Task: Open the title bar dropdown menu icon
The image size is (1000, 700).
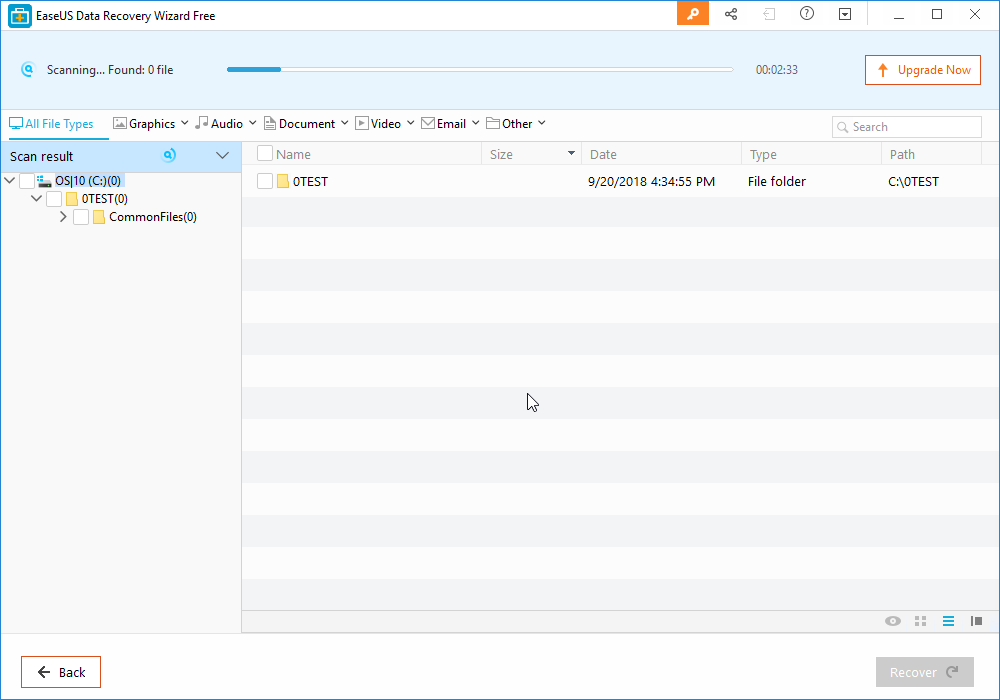Action: point(845,14)
